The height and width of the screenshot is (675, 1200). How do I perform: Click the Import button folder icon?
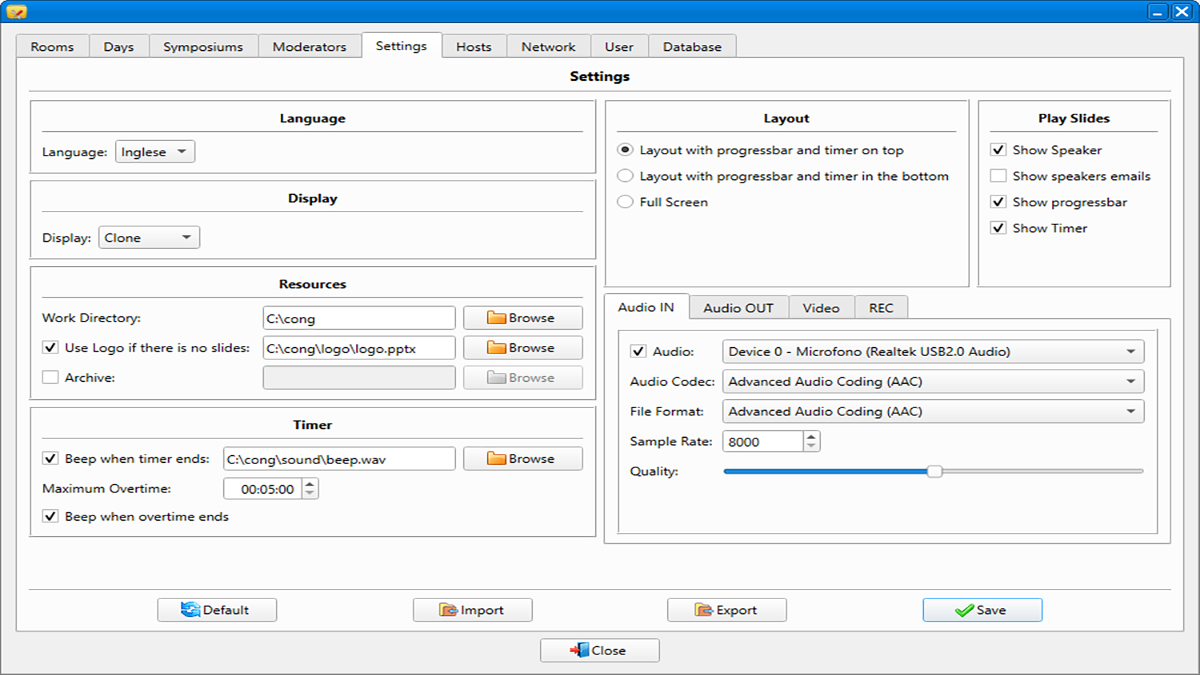pyautogui.click(x=448, y=610)
